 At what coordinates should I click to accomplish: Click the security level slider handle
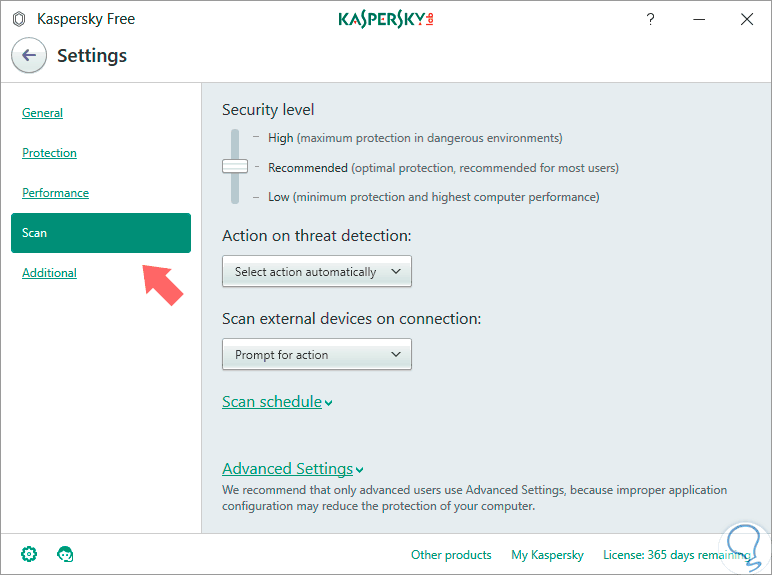(235, 167)
